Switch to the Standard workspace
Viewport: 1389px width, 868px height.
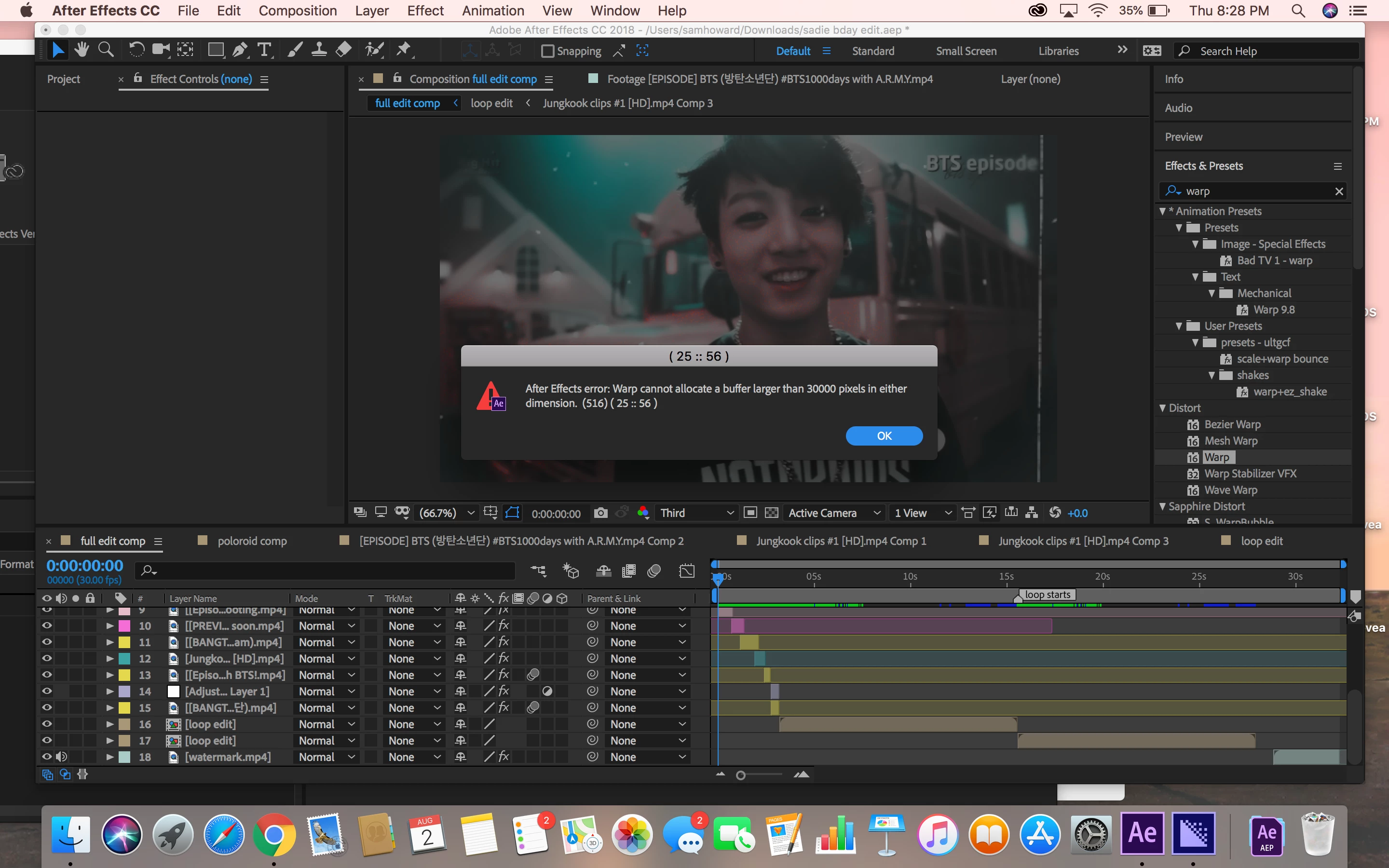tap(872, 51)
